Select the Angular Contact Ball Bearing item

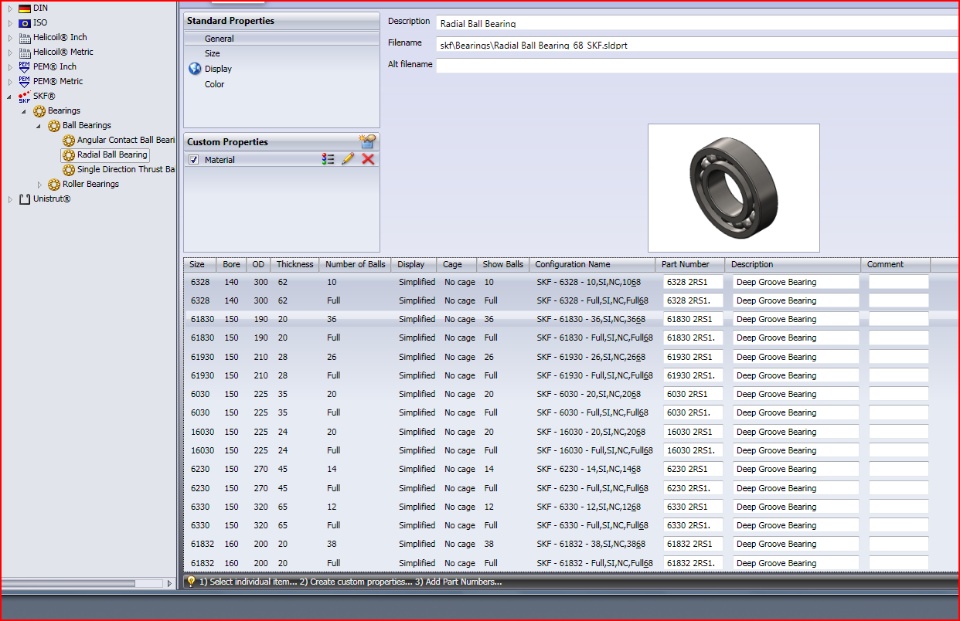(126, 140)
